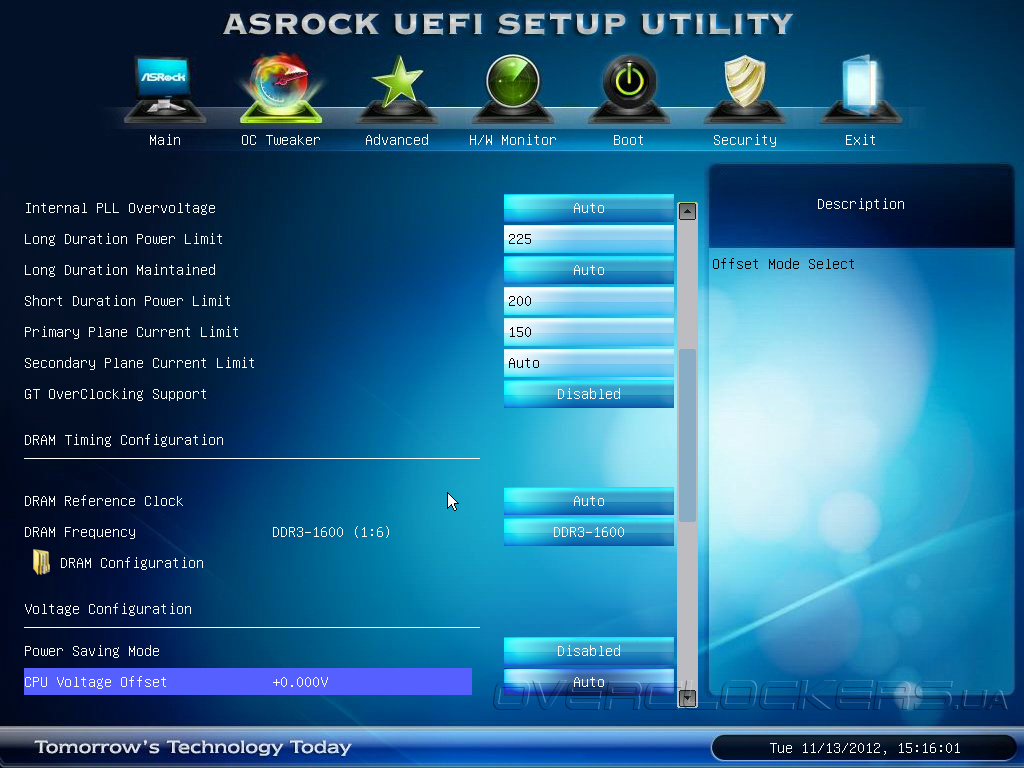Edit Long Duration Power Limit field 225
1024x768 pixels.
tap(589, 239)
